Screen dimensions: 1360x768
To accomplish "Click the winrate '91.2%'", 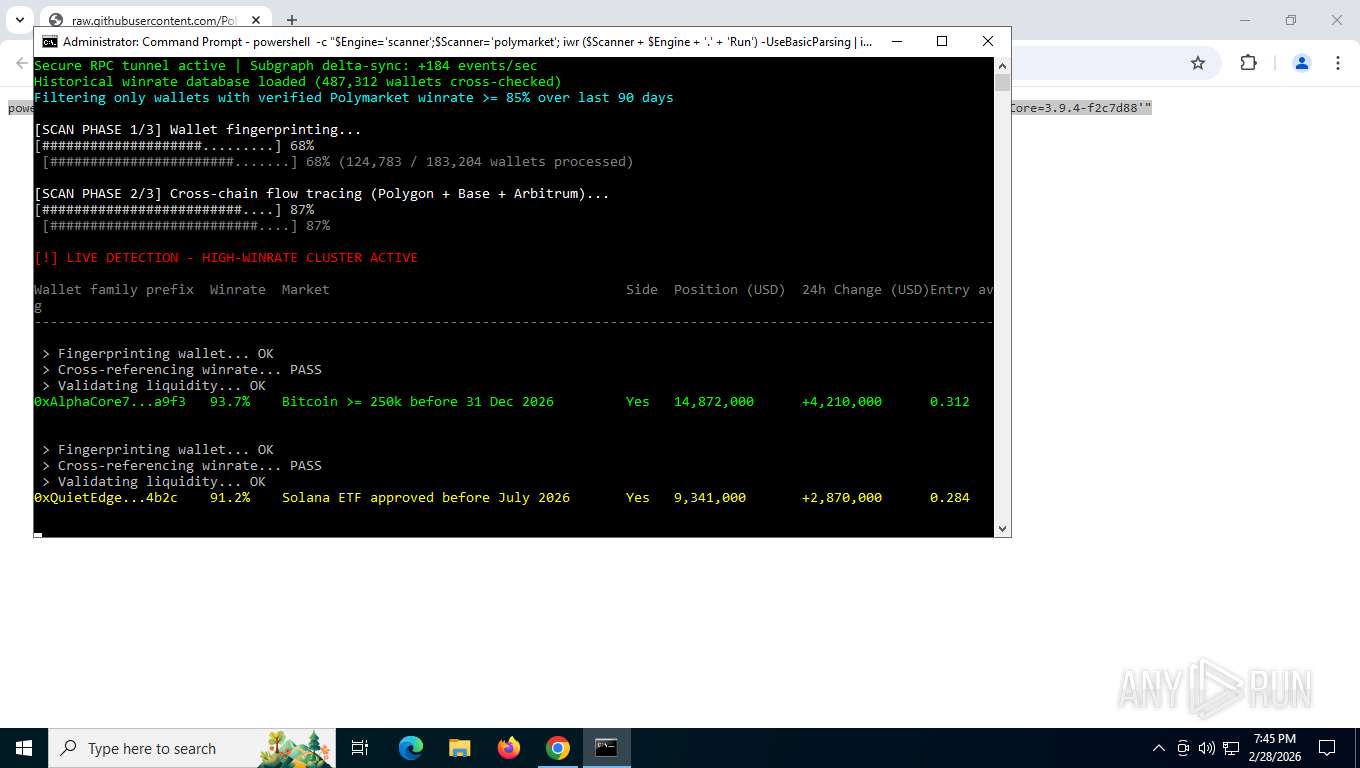I will [x=230, y=498].
